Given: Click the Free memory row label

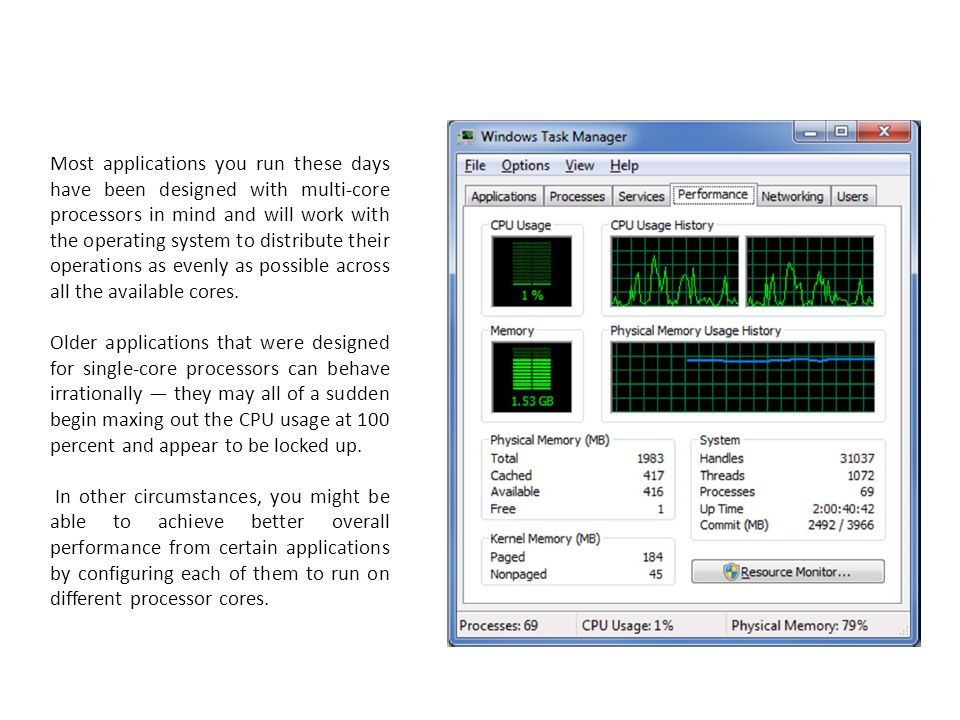Looking at the screenshot, I should coord(503,509).
